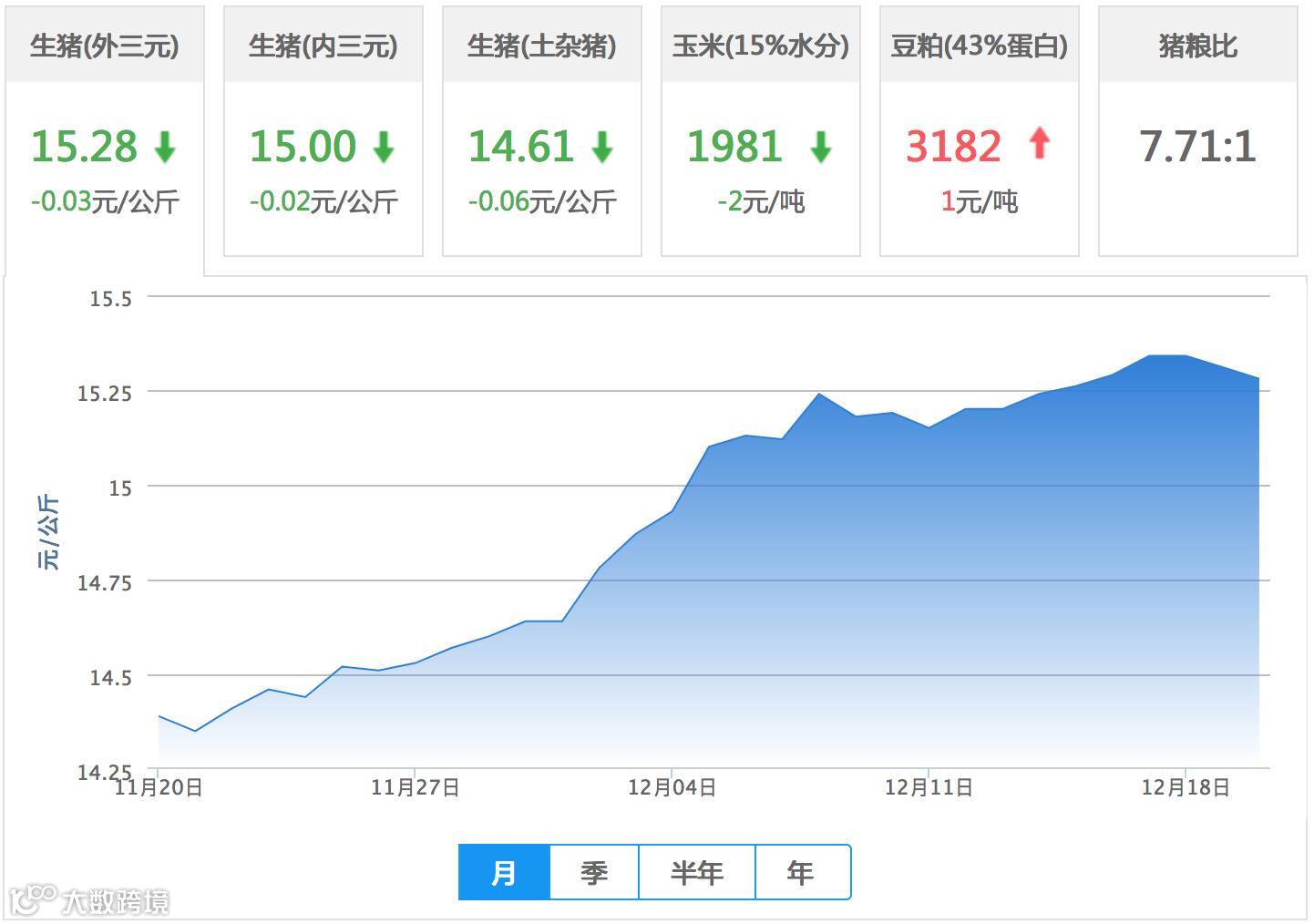This screenshot has width=1314, height=924.
Task: Switch chart range to 季
Action: (x=594, y=872)
